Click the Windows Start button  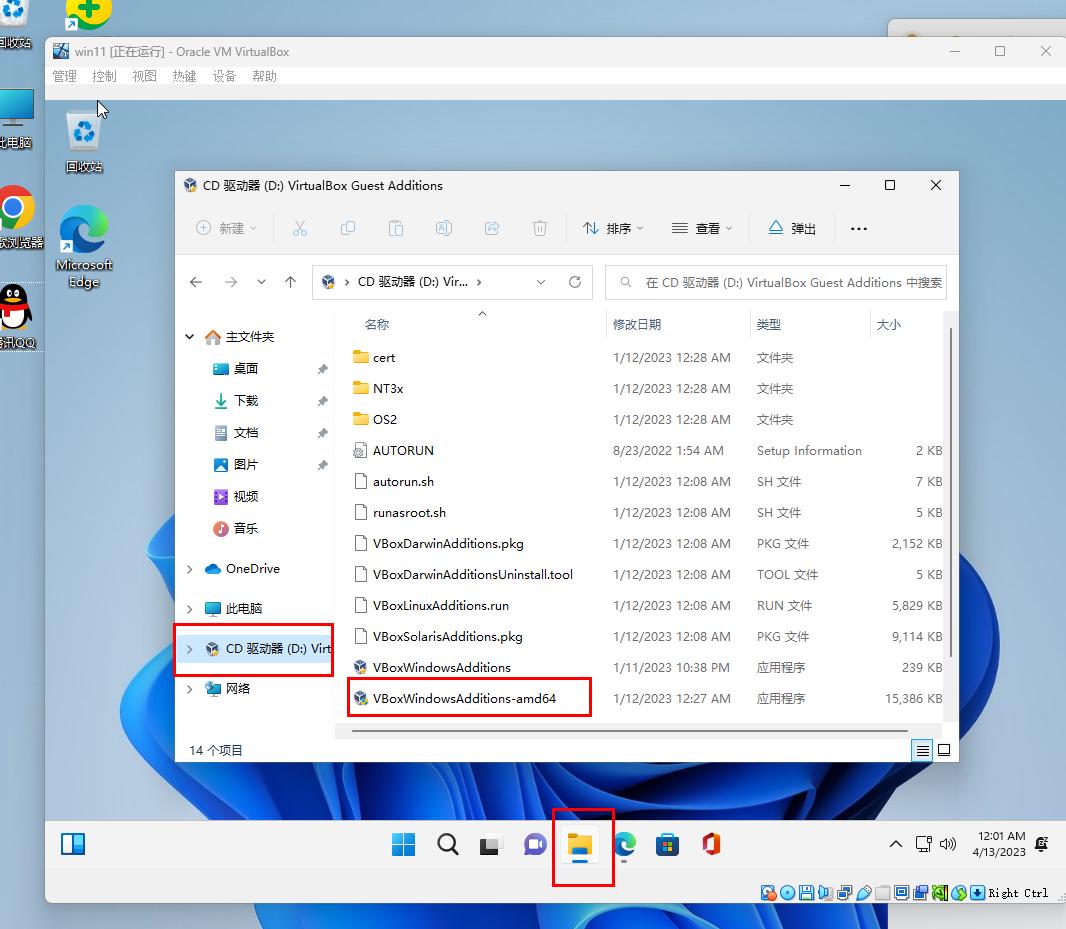click(x=404, y=845)
